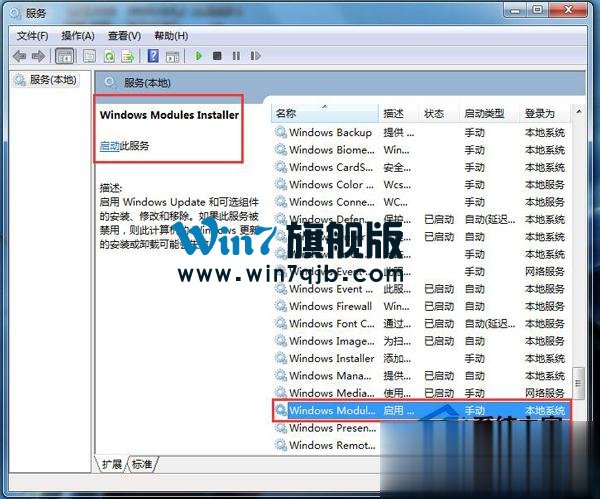Select the Windows Media... service
600x499 pixels.
(x=332, y=393)
